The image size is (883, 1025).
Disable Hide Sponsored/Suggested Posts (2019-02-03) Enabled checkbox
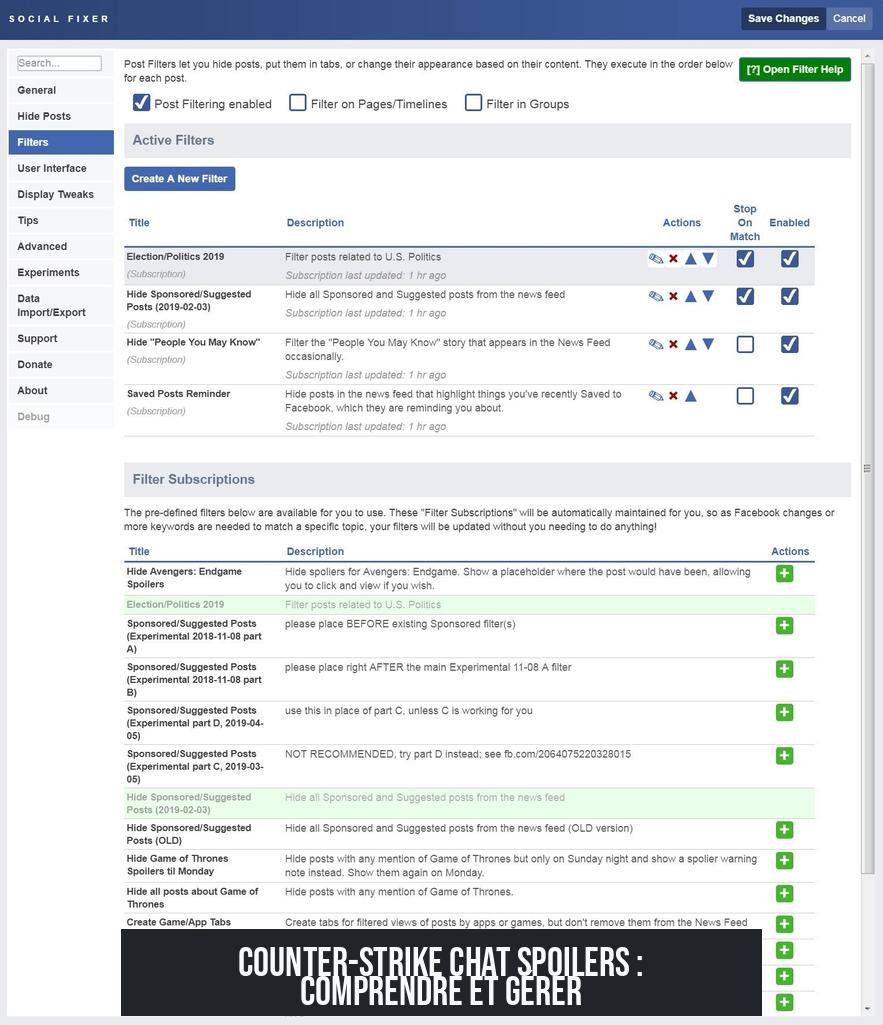tap(790, 296)
